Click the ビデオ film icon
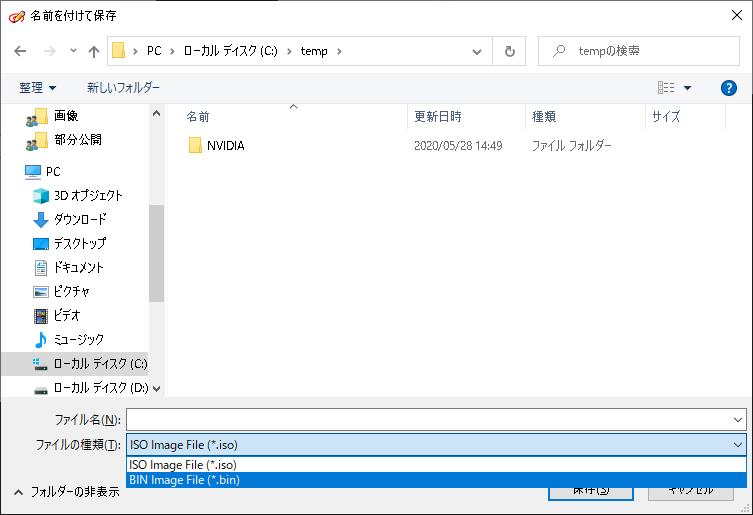Image resolution: width=753 pixels, height=515 pixels. click(41, 316)
